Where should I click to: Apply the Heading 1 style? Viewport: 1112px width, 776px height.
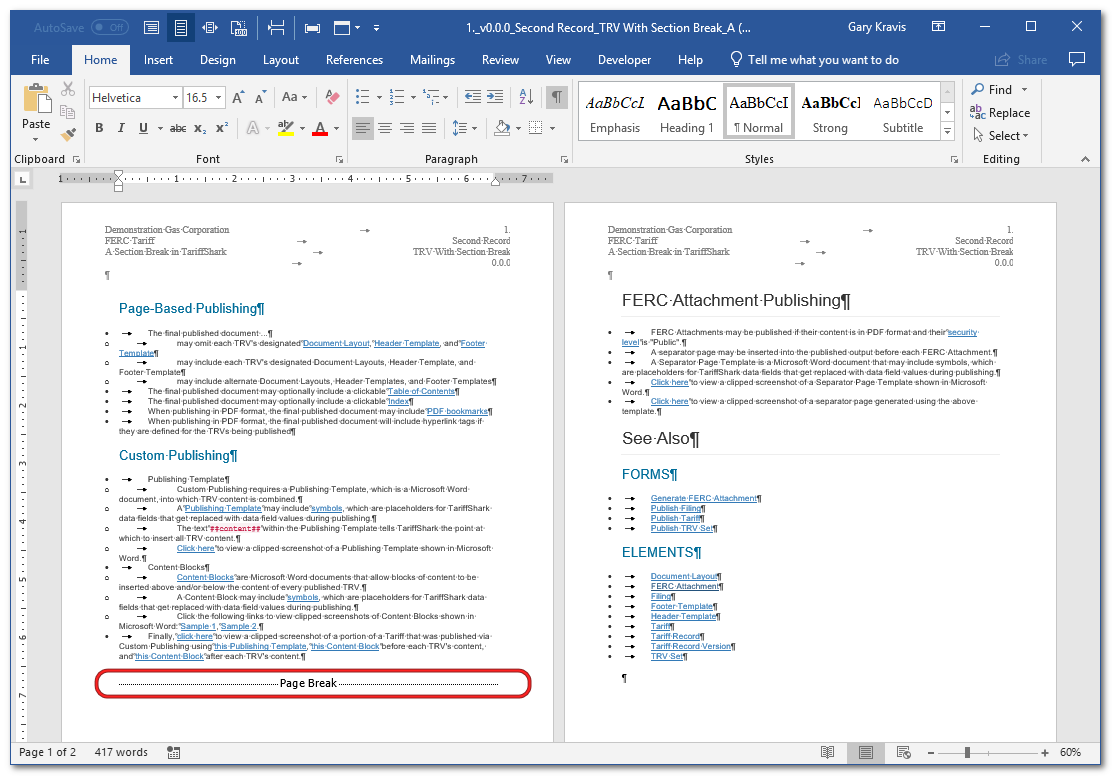(686, 112)
